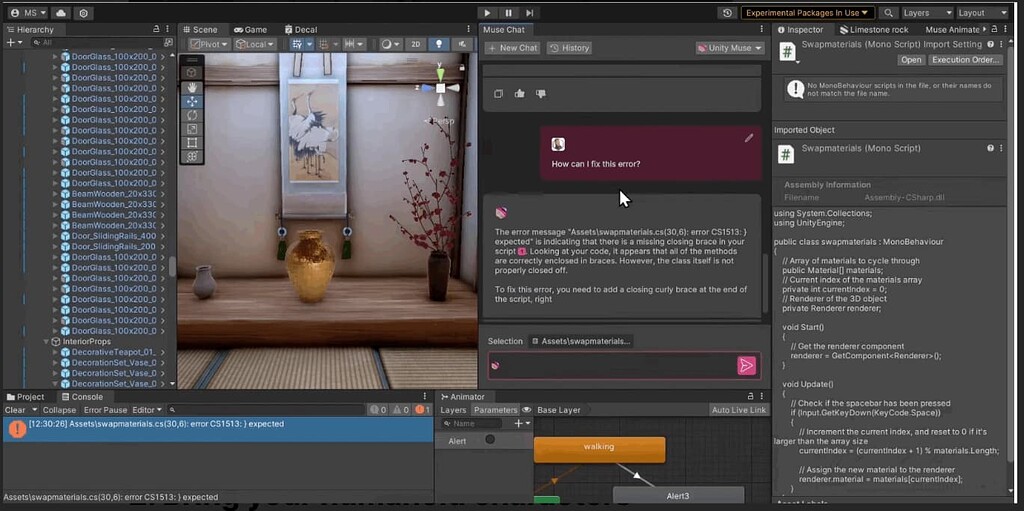Screen dimensions: 1024x511
Task: Open Hierarchy panel kebab menu
Action: click(168, 29)
